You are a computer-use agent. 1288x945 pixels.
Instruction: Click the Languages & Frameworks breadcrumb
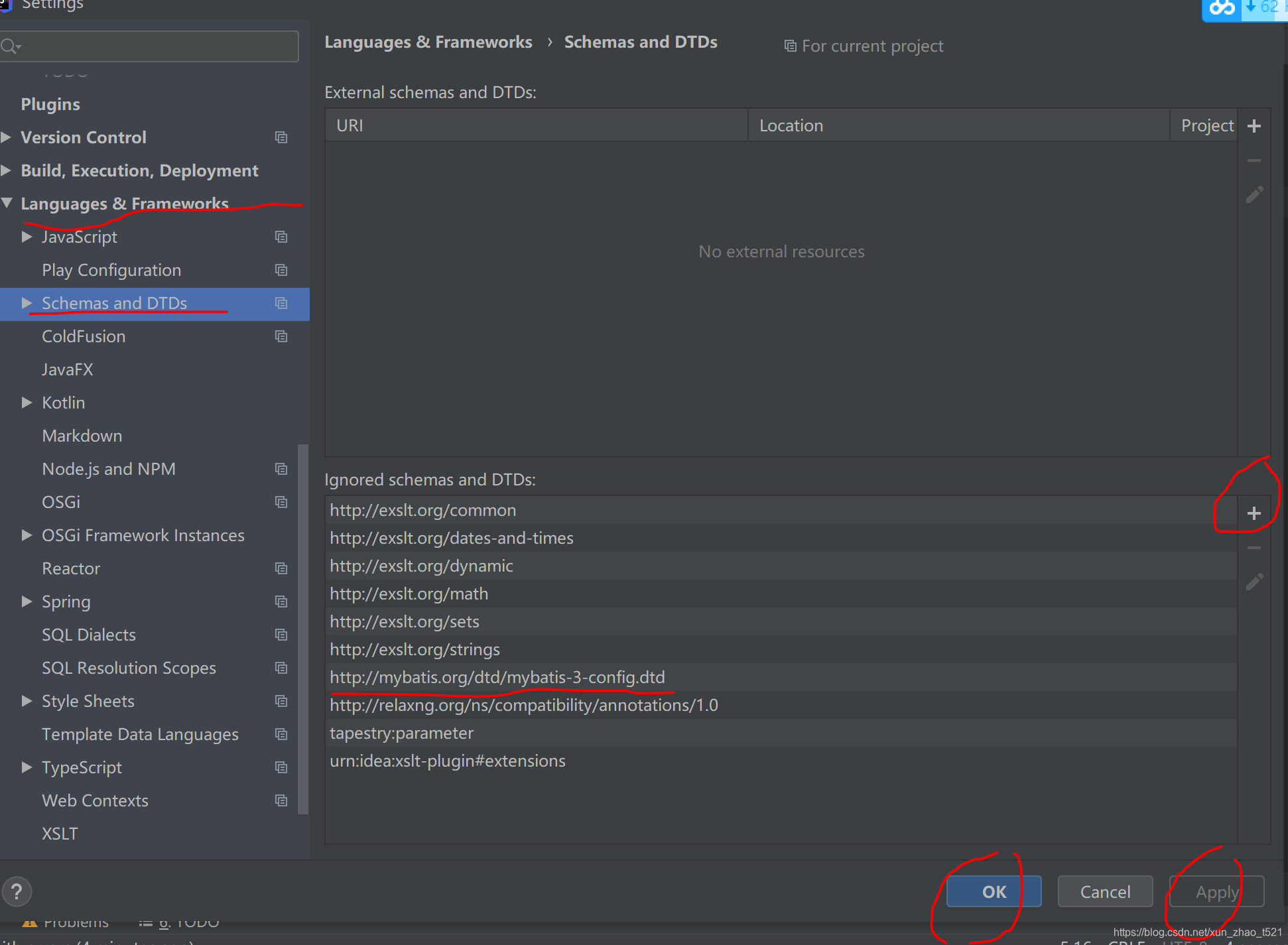[x=428, y=41]
